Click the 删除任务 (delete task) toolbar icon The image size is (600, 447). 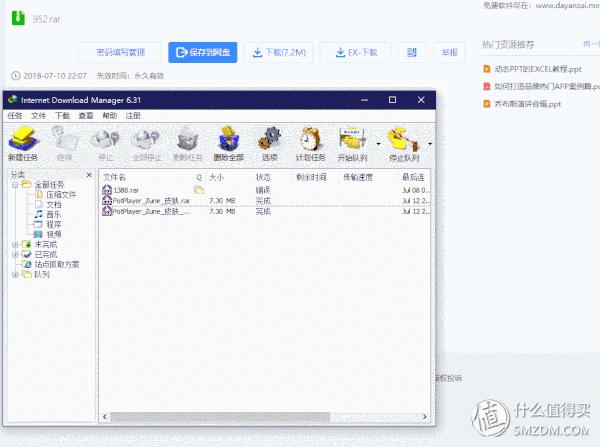(188, 144)
